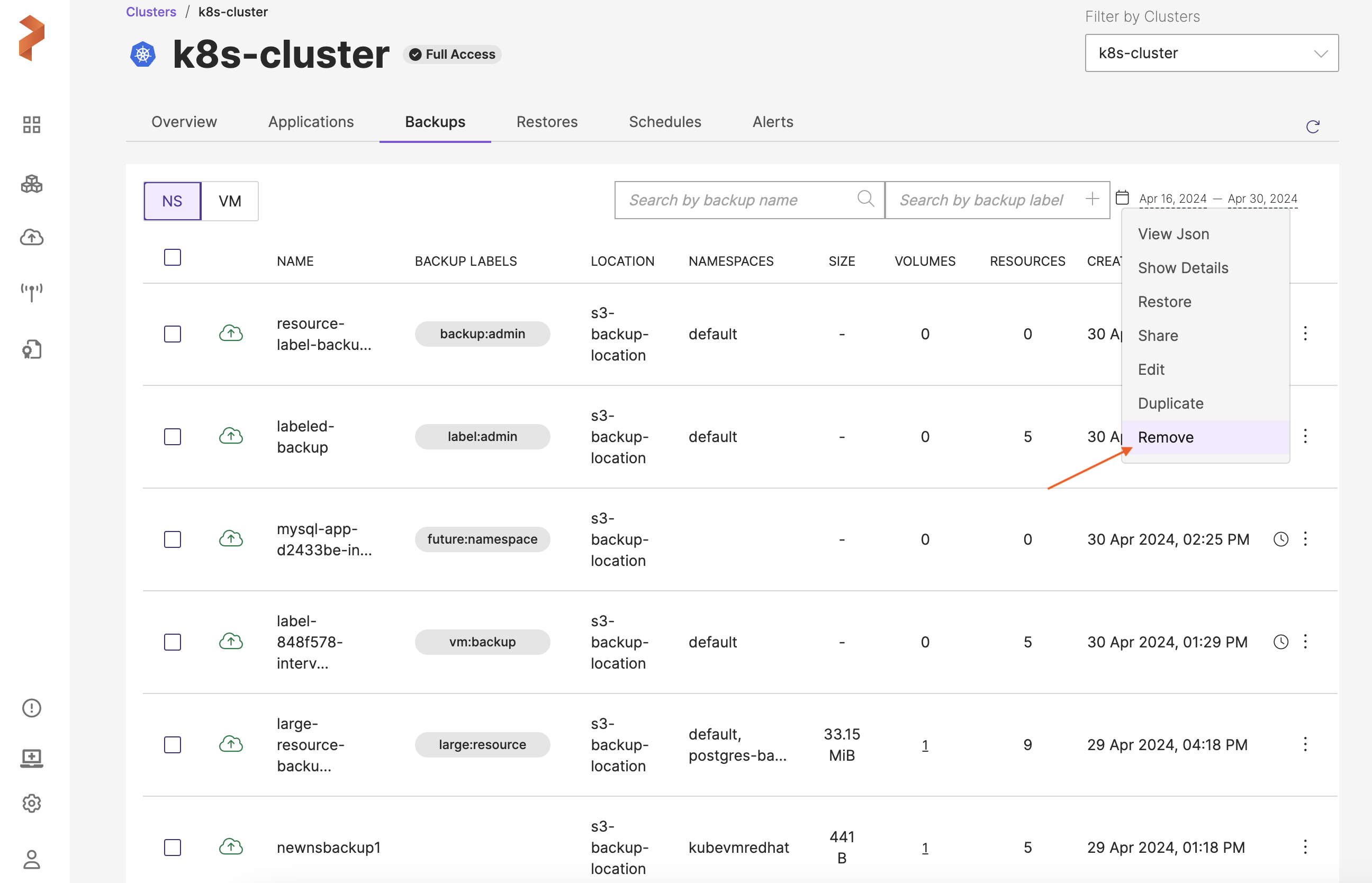This screenshot has height=883, width=1372.
Task: Open the settings gear in sidebar
Action: pos(32,803)
